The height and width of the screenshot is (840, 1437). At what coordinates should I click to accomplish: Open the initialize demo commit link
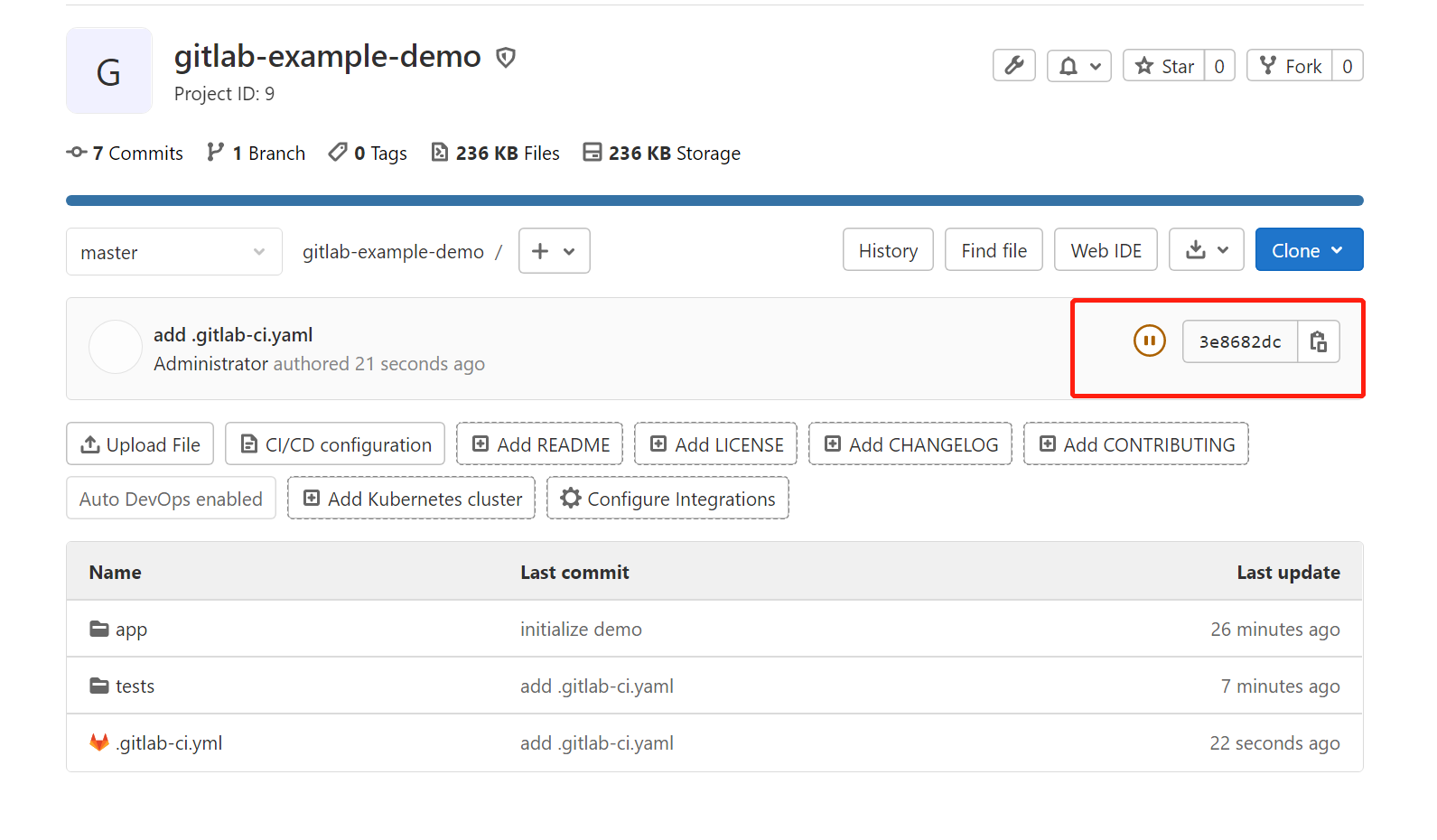(x=581, y=630)
